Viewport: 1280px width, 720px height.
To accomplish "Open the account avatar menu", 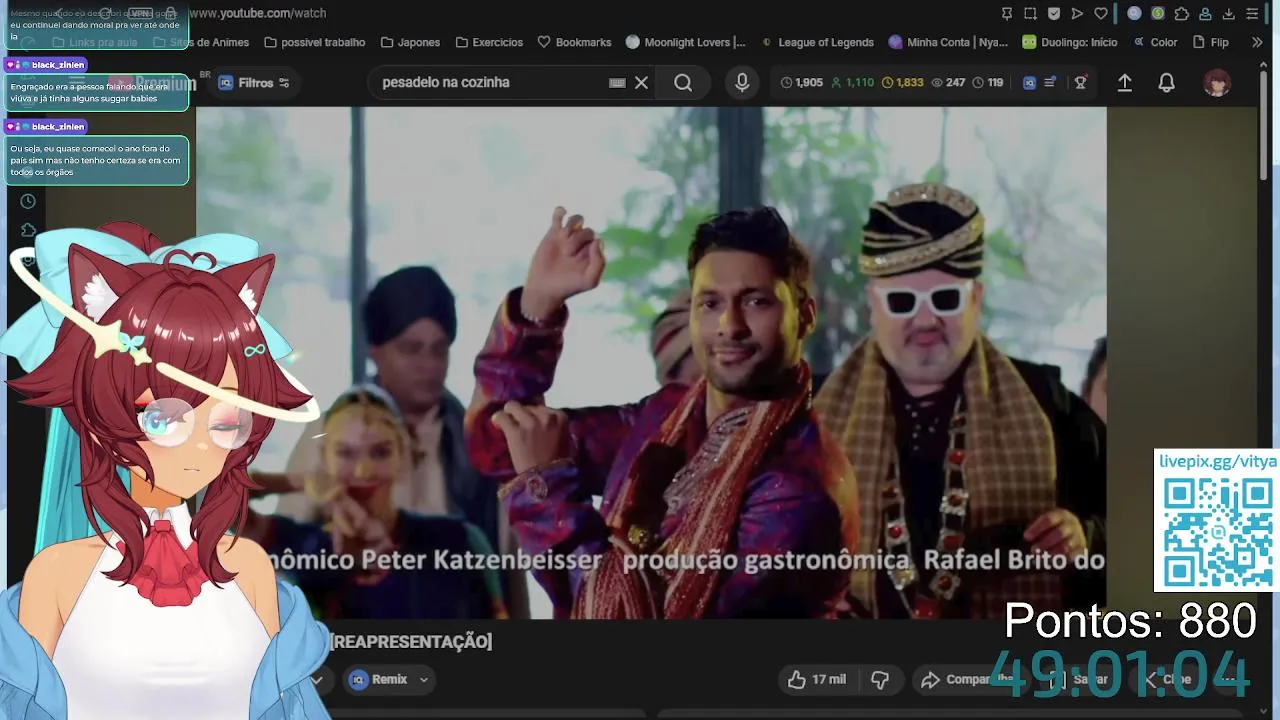I will [1217, 83].
